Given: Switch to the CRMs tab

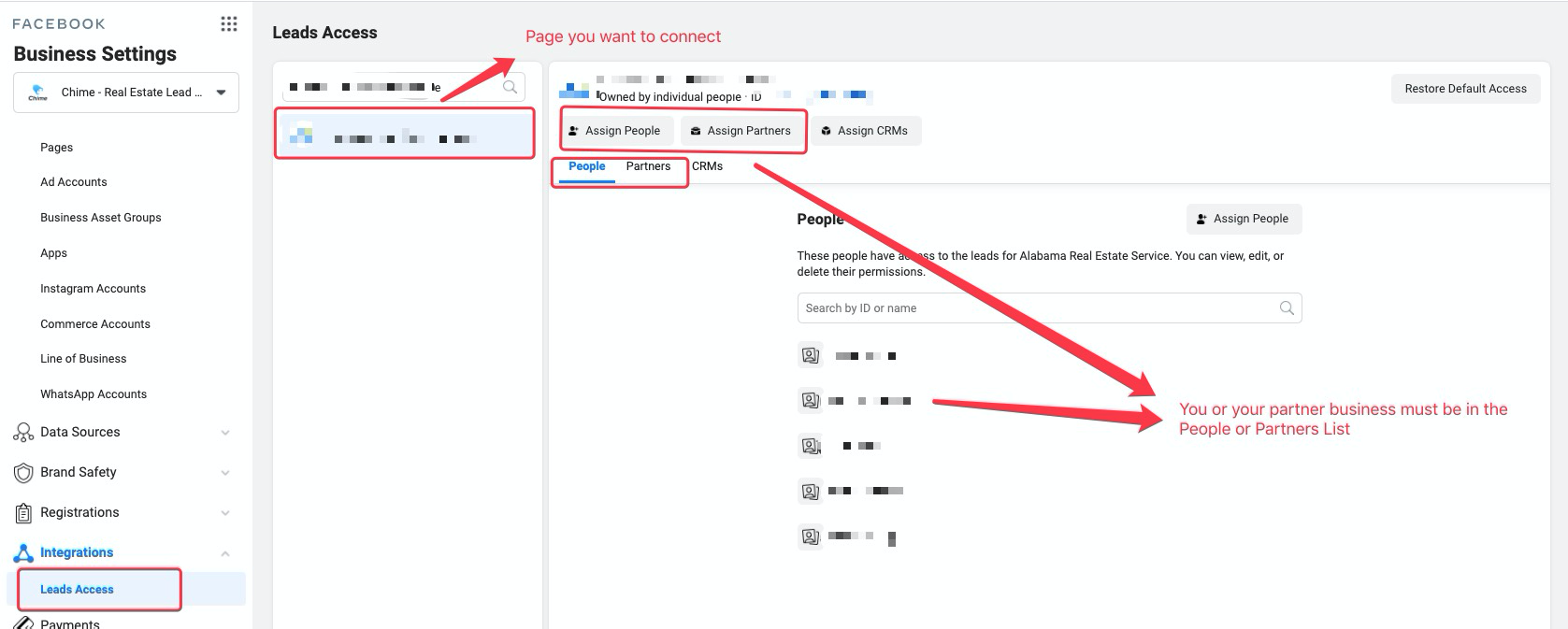Looking at the screenshot, I should (x=707, y=166).
